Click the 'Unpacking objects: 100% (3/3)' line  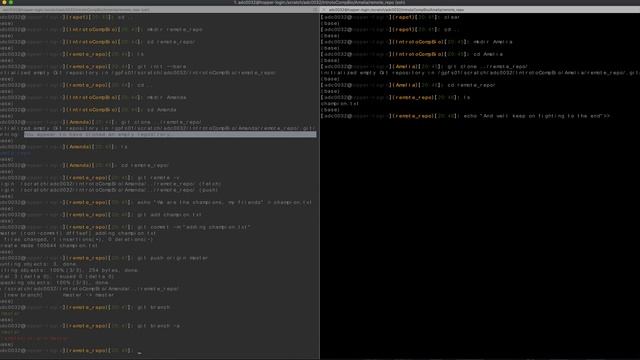pyautogui.click(x=54, y=282)
